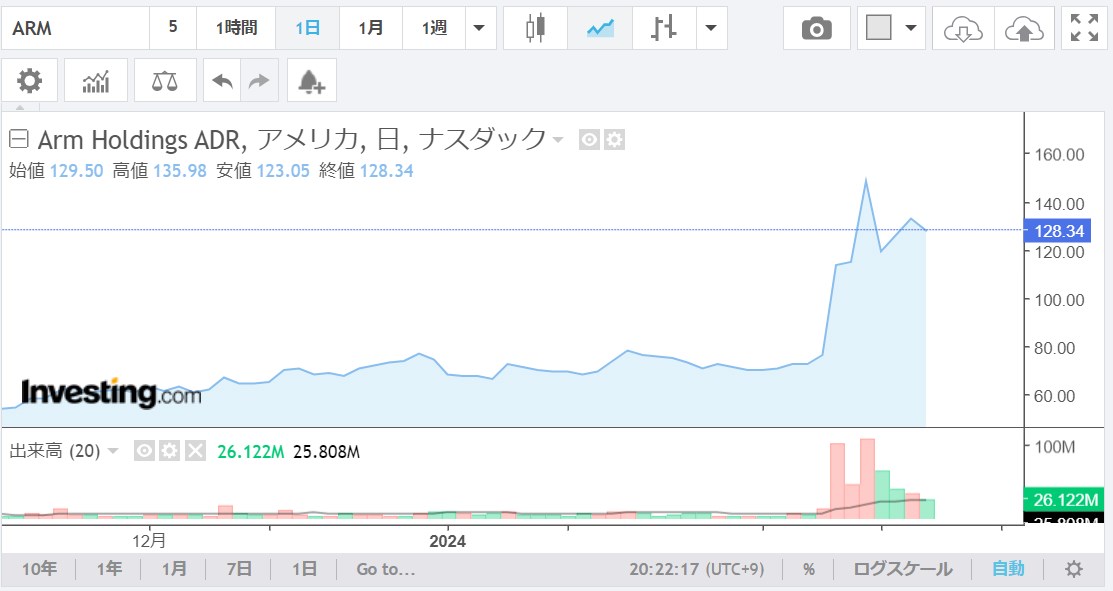Select the OHLC bar chart style

(664, 28)
